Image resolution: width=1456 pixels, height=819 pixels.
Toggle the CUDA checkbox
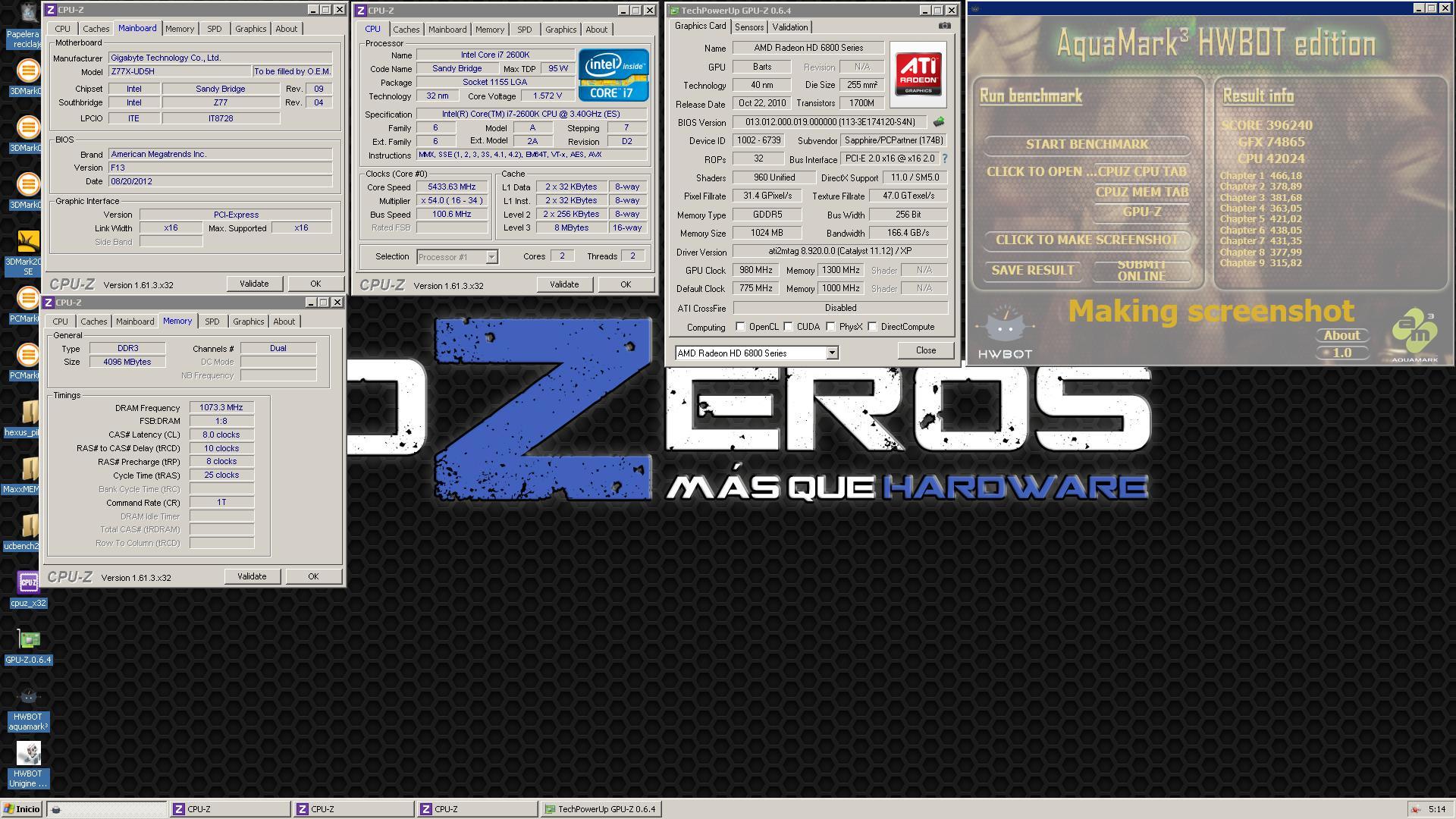click(788, 327)
